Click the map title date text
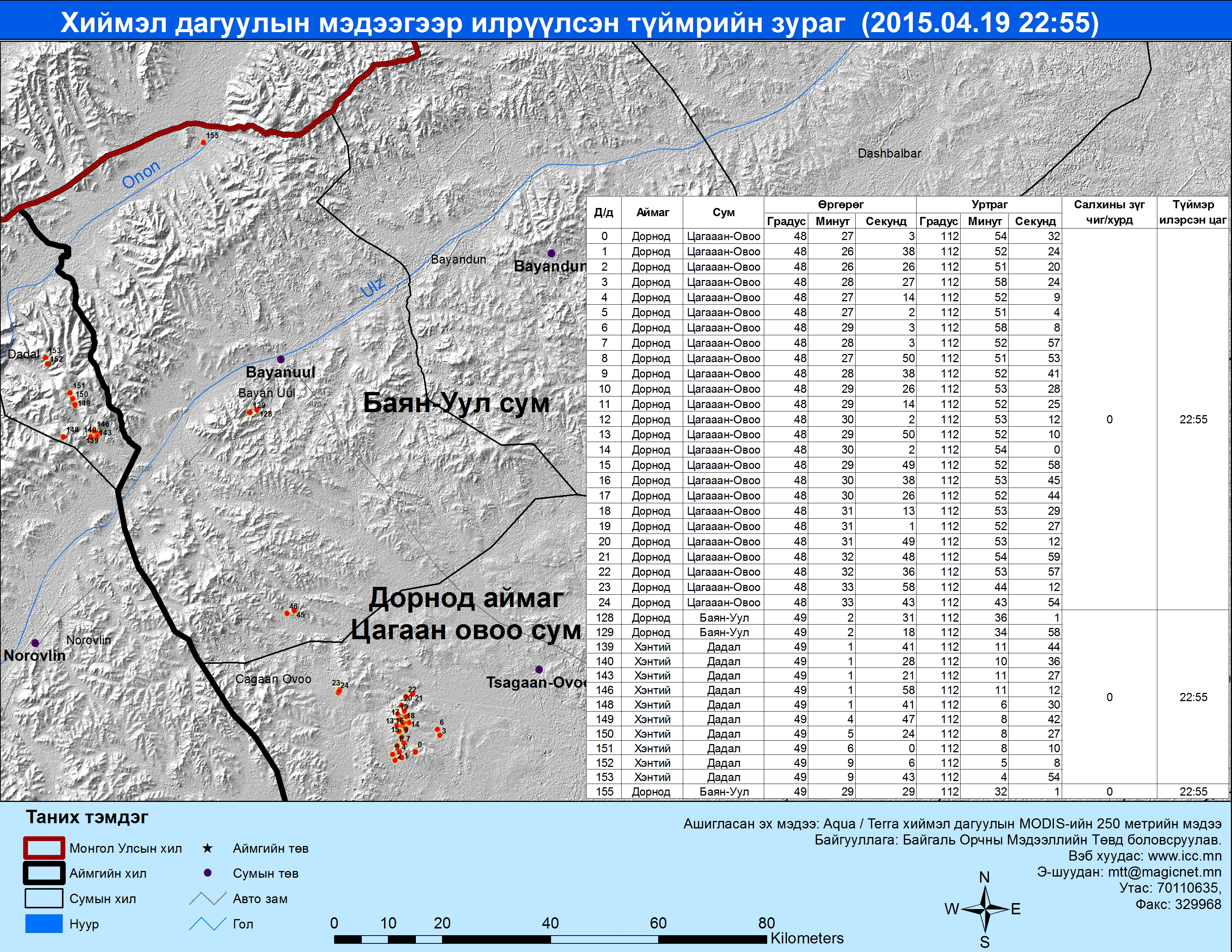1232x952 pixels. coord(980,22)
